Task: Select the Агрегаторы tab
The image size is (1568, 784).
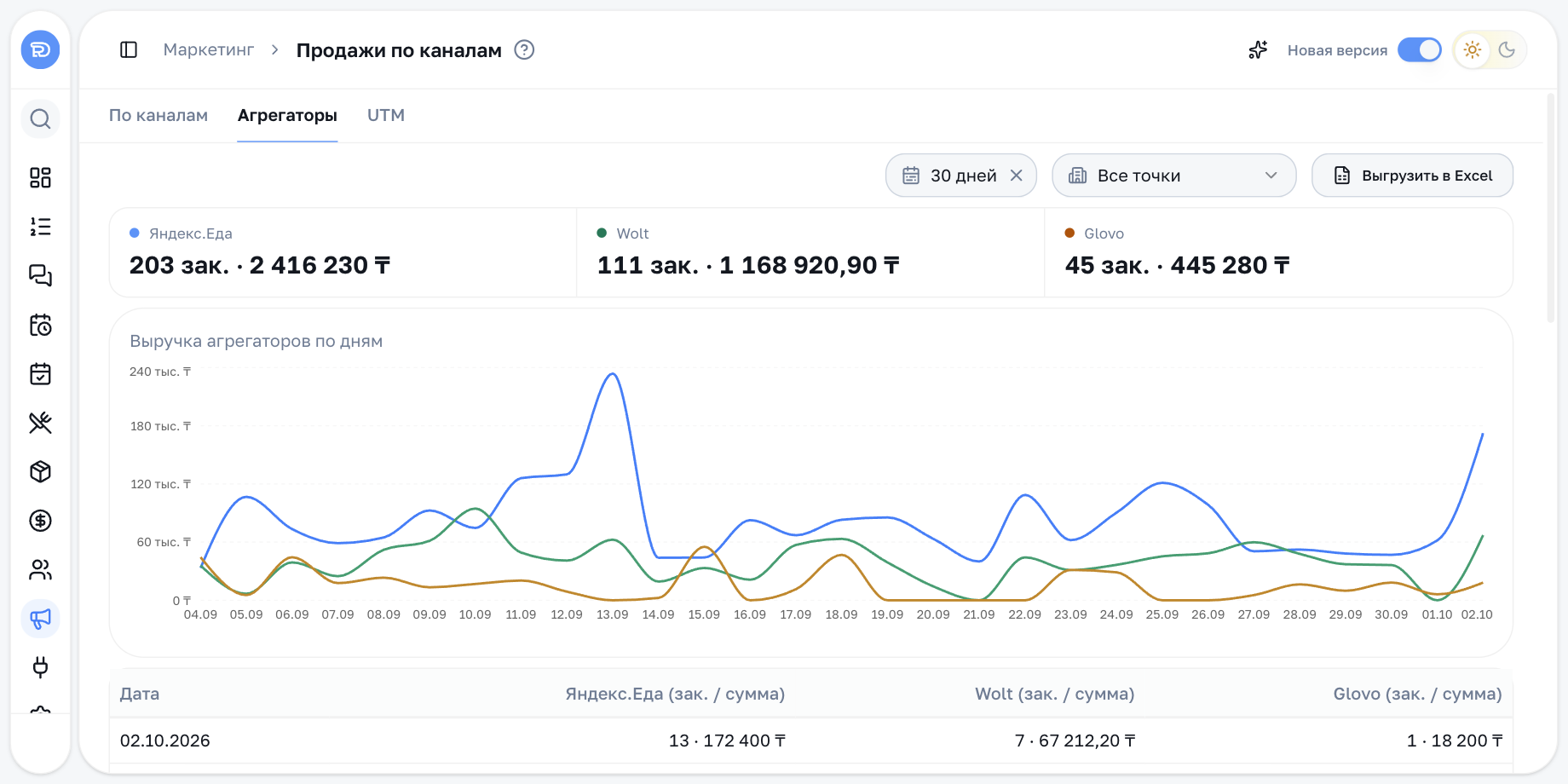Action: (x=287, y=115)
